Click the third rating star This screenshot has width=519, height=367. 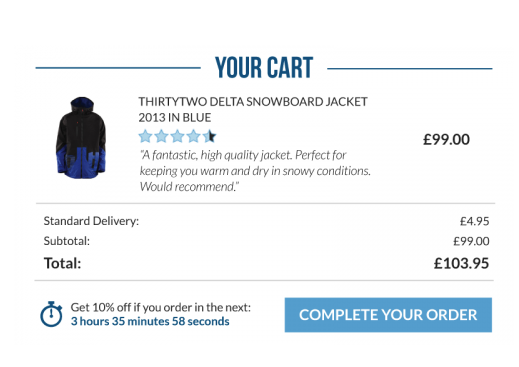click(177, 136)
